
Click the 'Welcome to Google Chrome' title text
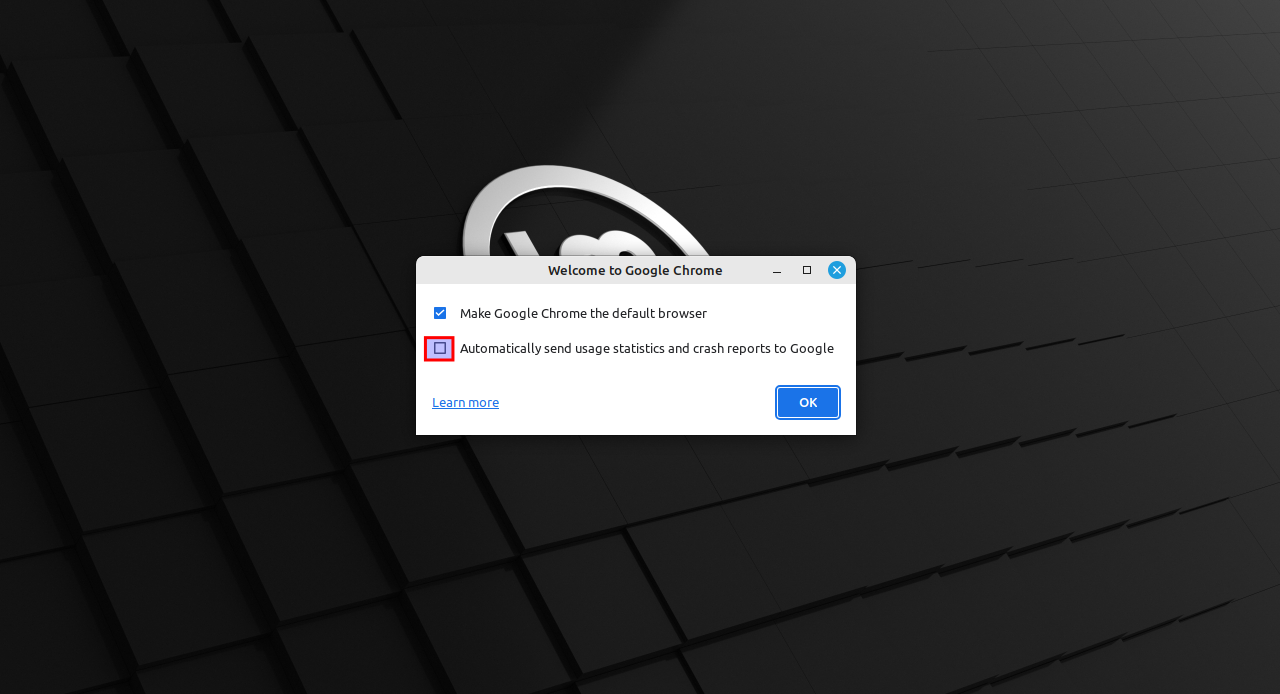[x=635, y=270]
